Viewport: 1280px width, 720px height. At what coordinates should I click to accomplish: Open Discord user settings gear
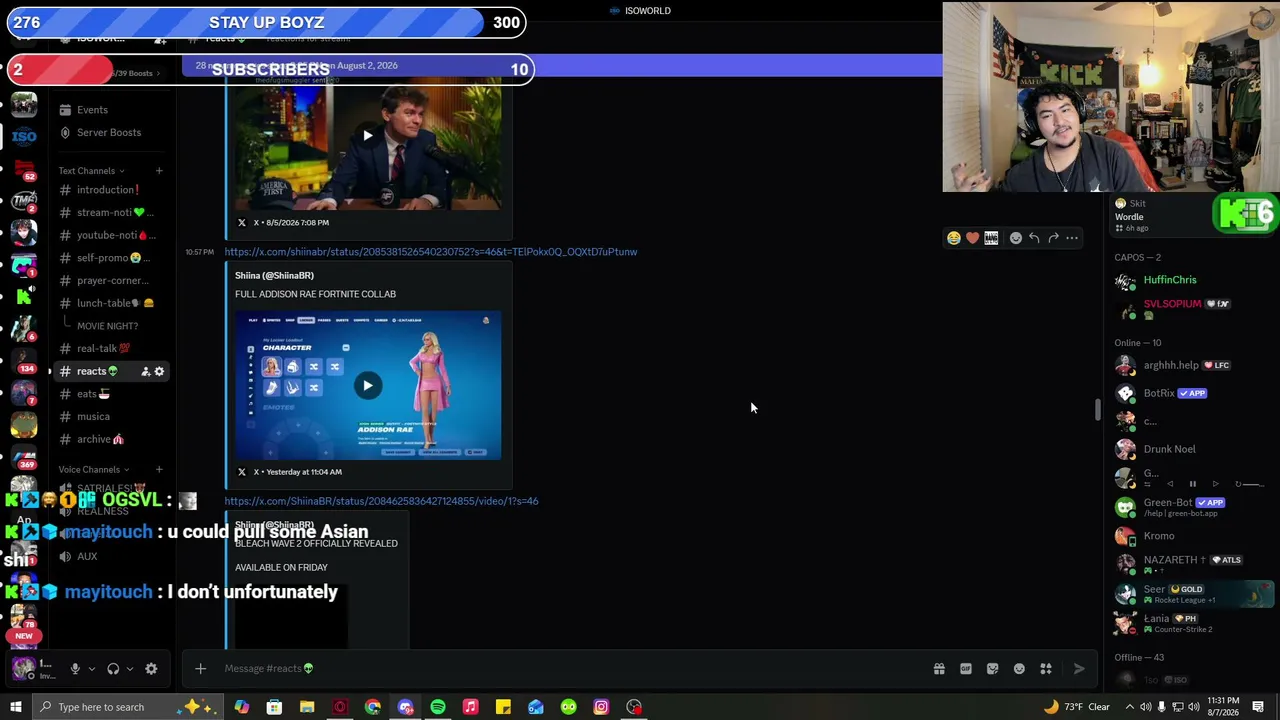tap(151, 669)
